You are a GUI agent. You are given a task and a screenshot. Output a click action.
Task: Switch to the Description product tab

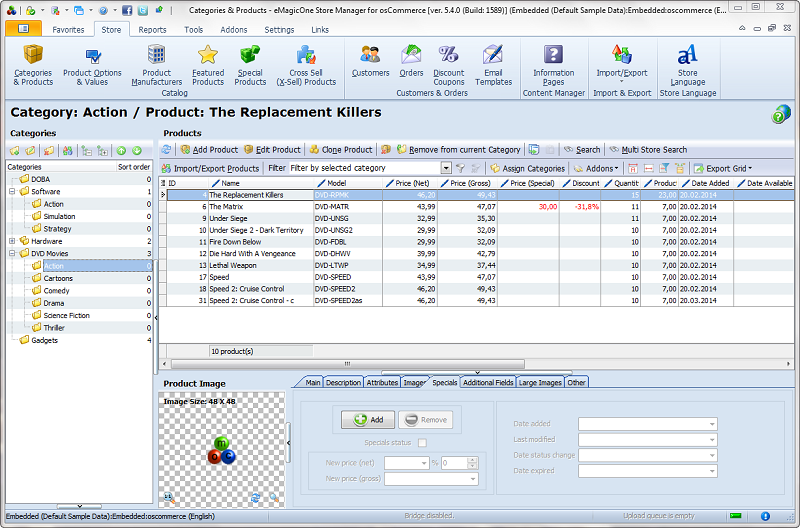(343, 383)
